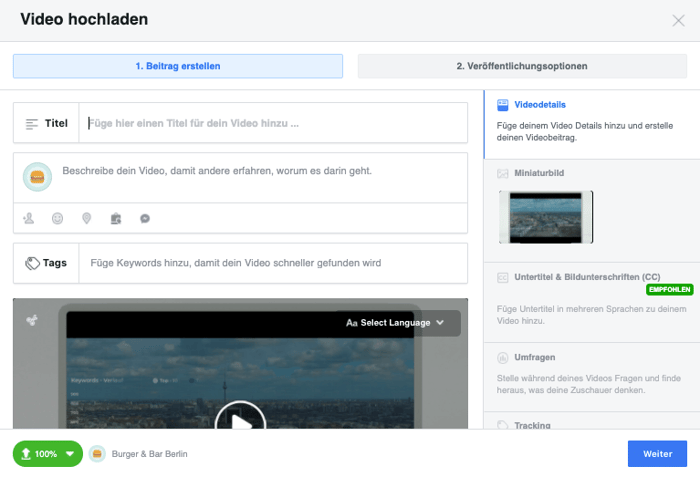Click the small icon at video preview corner

coord(32,320)
